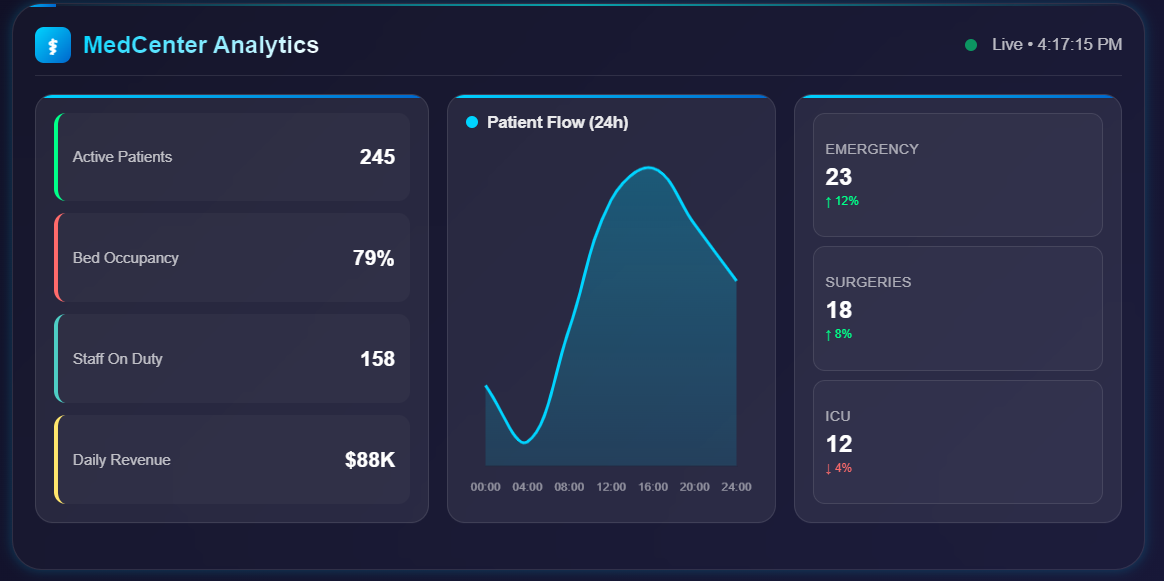Click the up-arrow next to the 8% change
1164x581 pixels.
tap(826, 333)
